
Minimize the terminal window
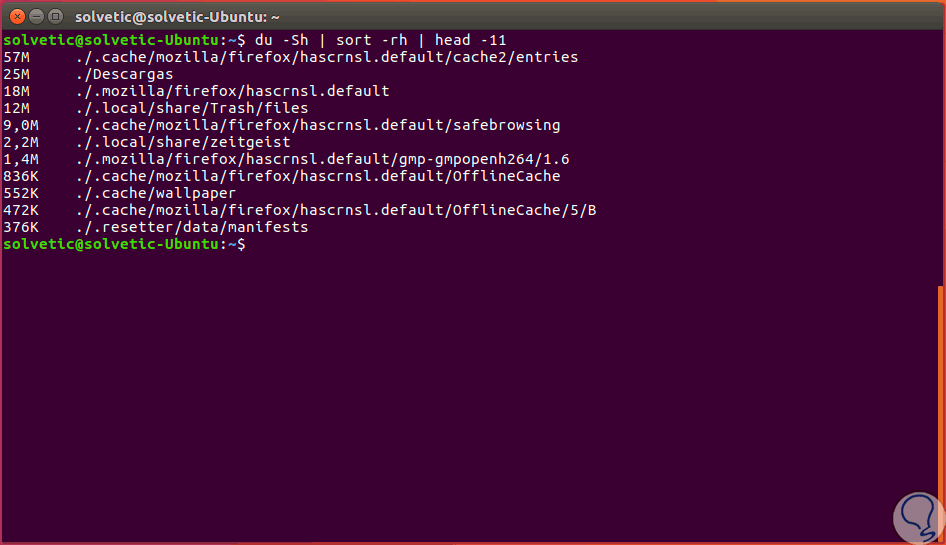coord(35,16)
